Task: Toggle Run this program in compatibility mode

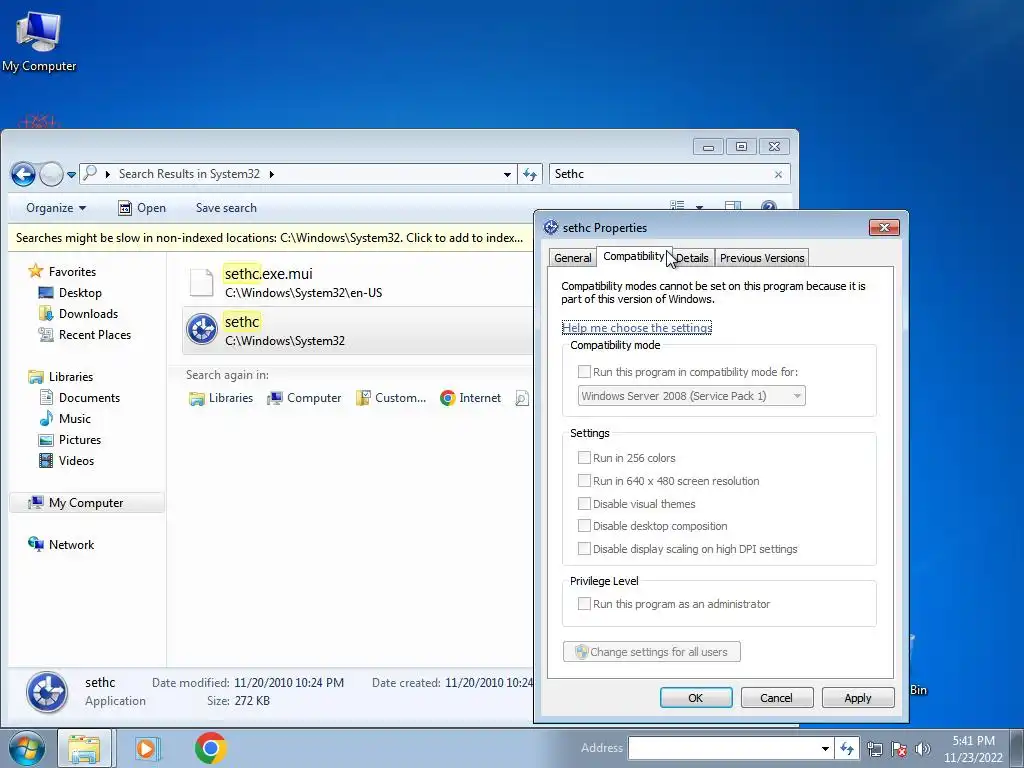Action: click(x=584, y=372)
